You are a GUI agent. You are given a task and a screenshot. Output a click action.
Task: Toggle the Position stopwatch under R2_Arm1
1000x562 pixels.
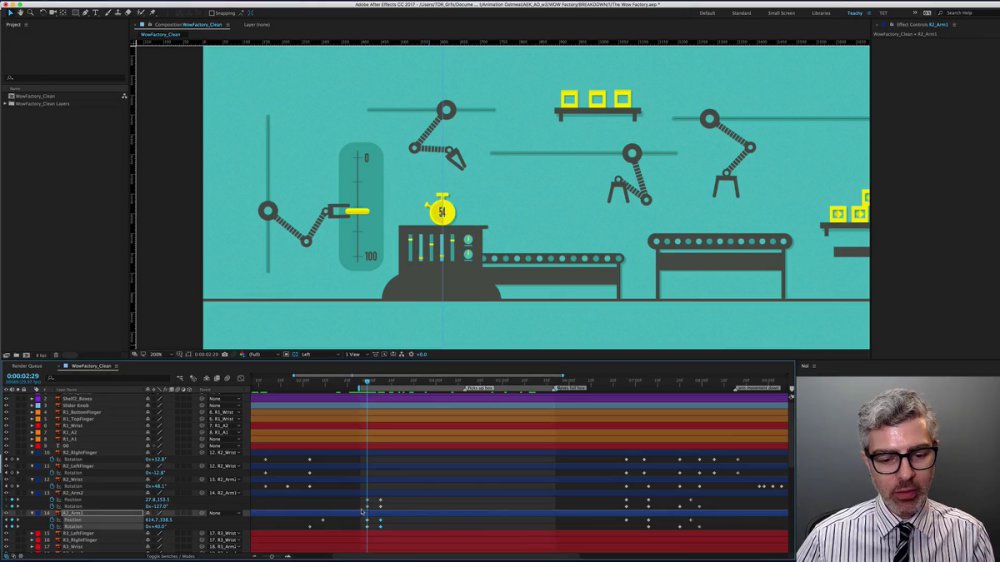coord(52,519)
